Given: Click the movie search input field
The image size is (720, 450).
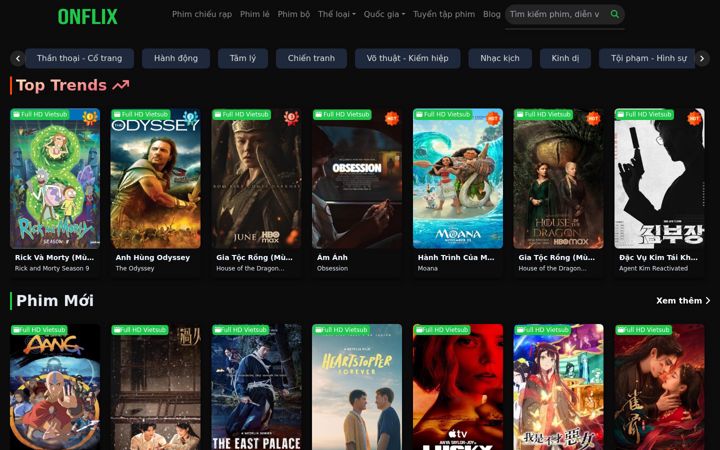Looking at the screenshot, I should tap(557, 14).
